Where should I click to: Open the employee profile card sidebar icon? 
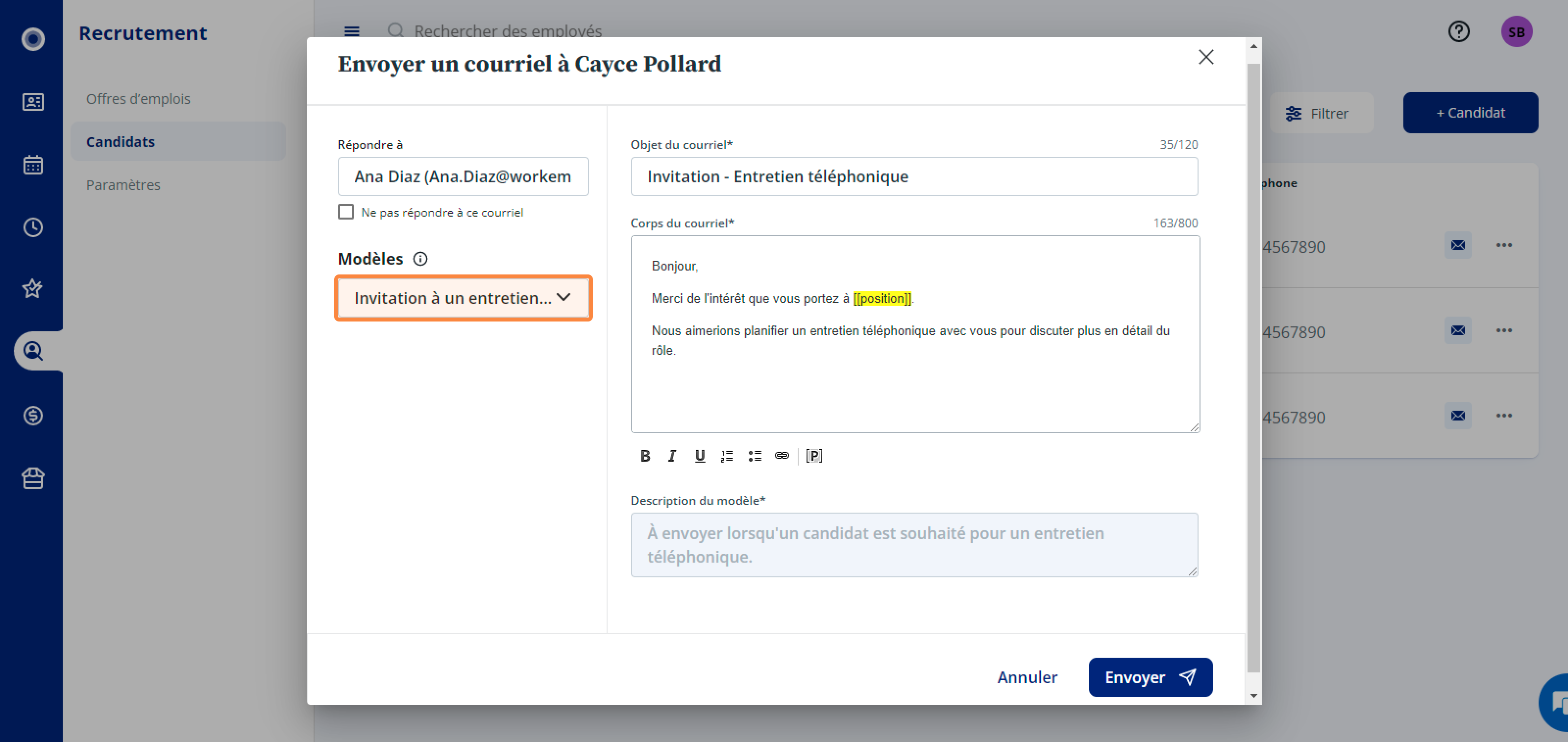(x=33, y=101)
